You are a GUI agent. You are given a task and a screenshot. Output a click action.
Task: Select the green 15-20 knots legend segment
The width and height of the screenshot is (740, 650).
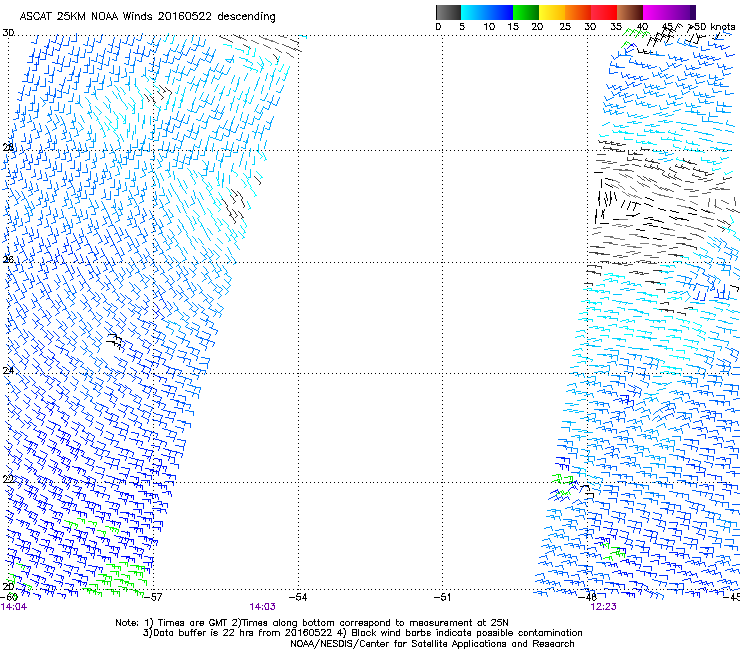tap(526, 12)
